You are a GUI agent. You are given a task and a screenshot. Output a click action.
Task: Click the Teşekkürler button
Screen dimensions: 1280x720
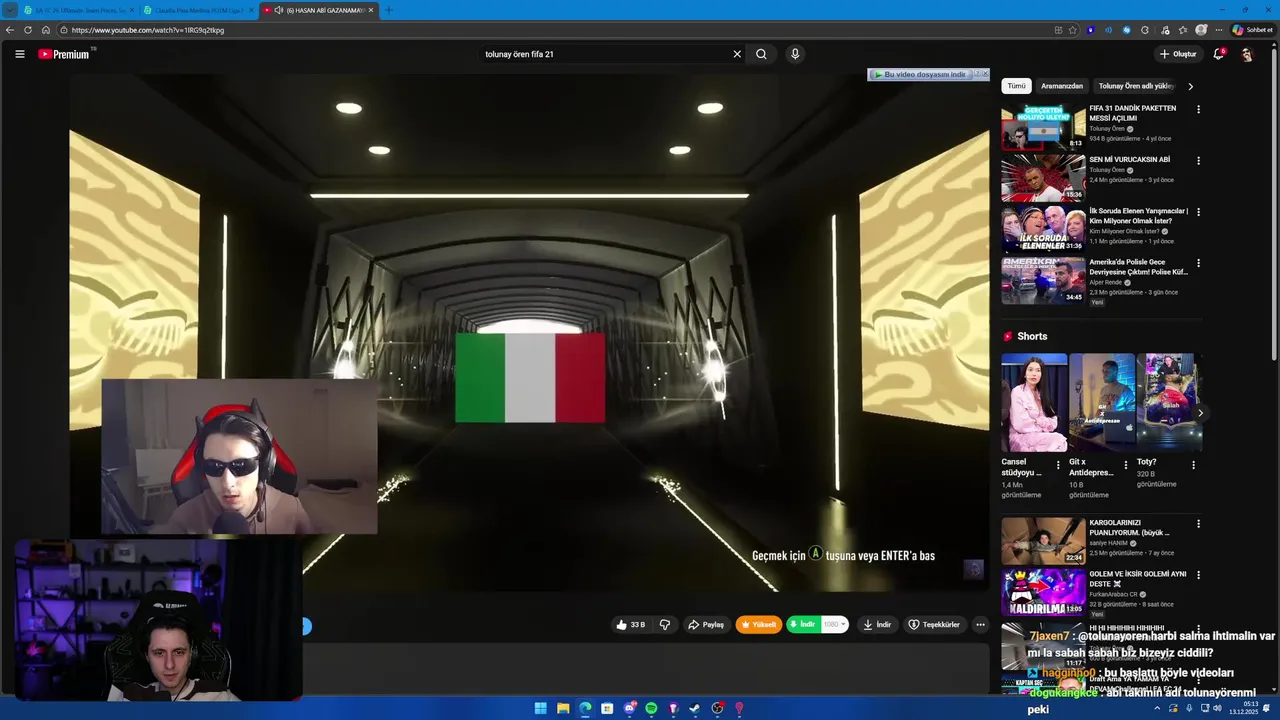point(934,625)
